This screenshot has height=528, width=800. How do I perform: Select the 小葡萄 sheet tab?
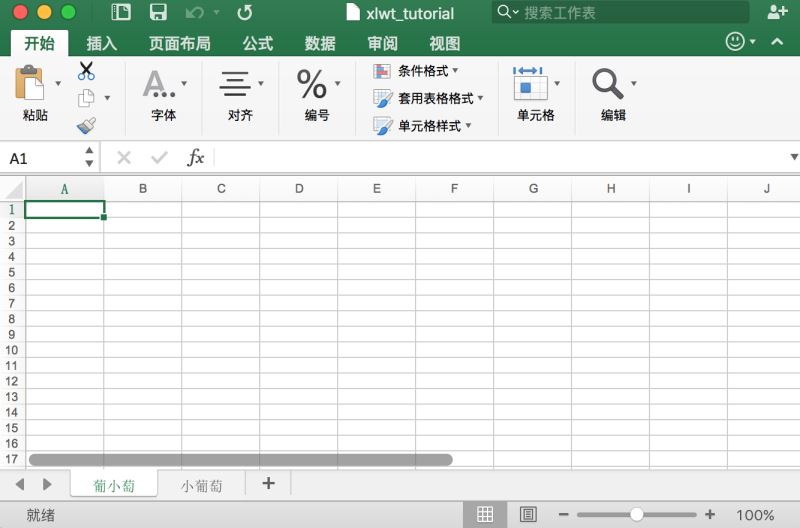tap(202, 485)
